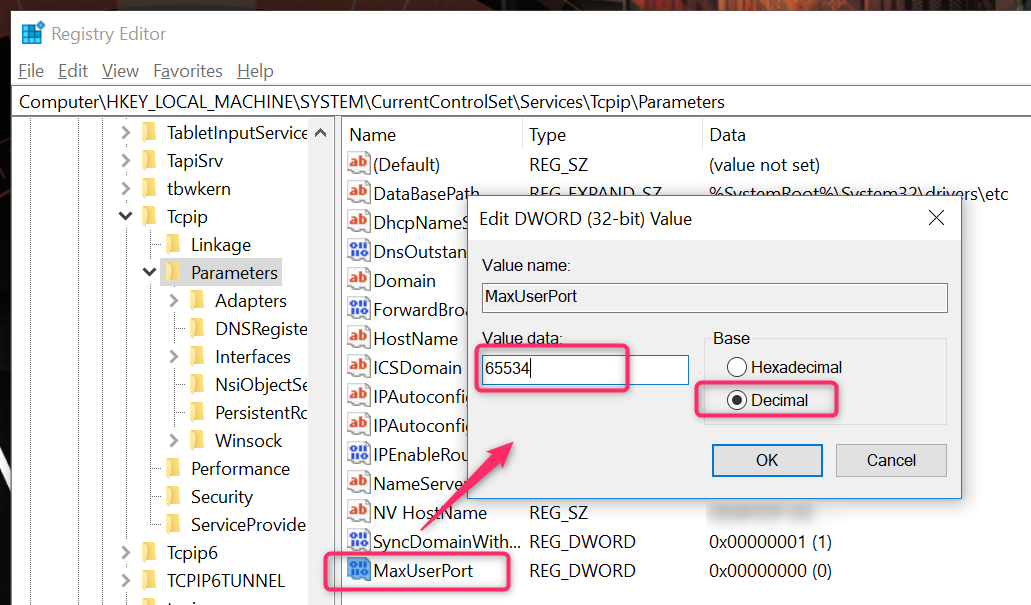Click the folder icon for Interfaces key
The width and height of the screenshot is (1031, 605).
199,356
